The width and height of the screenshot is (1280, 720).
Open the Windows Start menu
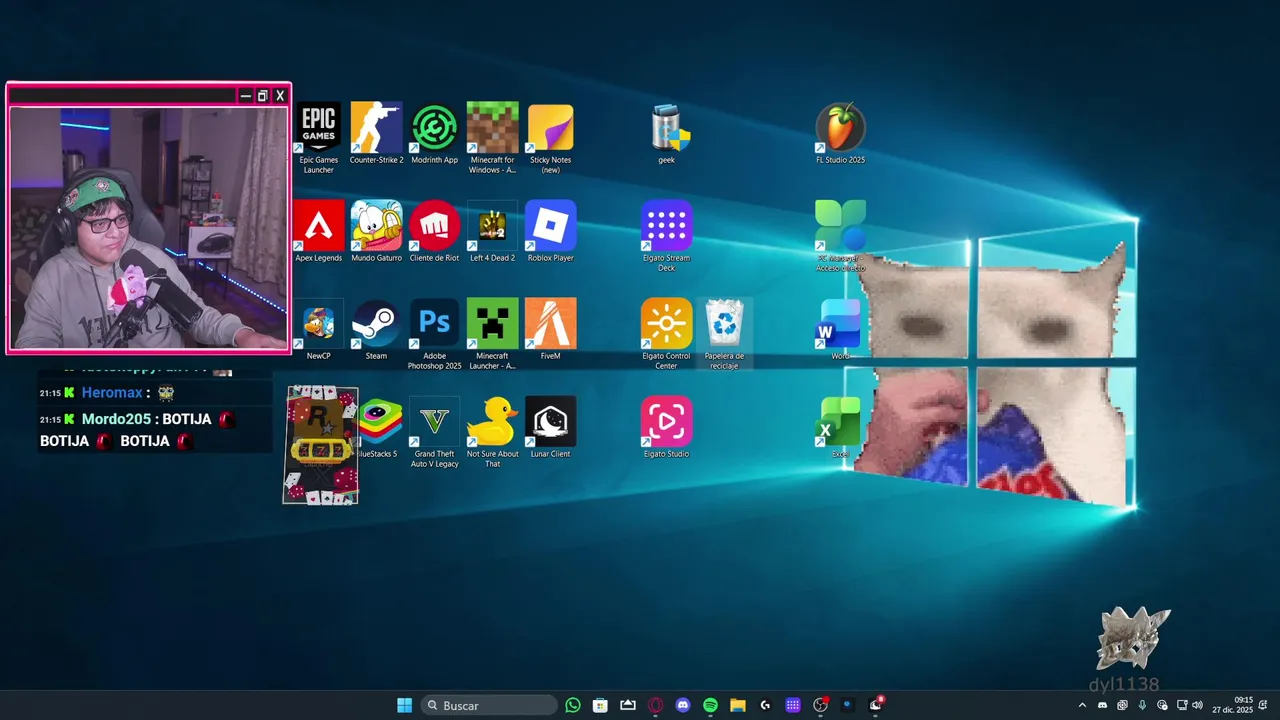coord(404,705)
